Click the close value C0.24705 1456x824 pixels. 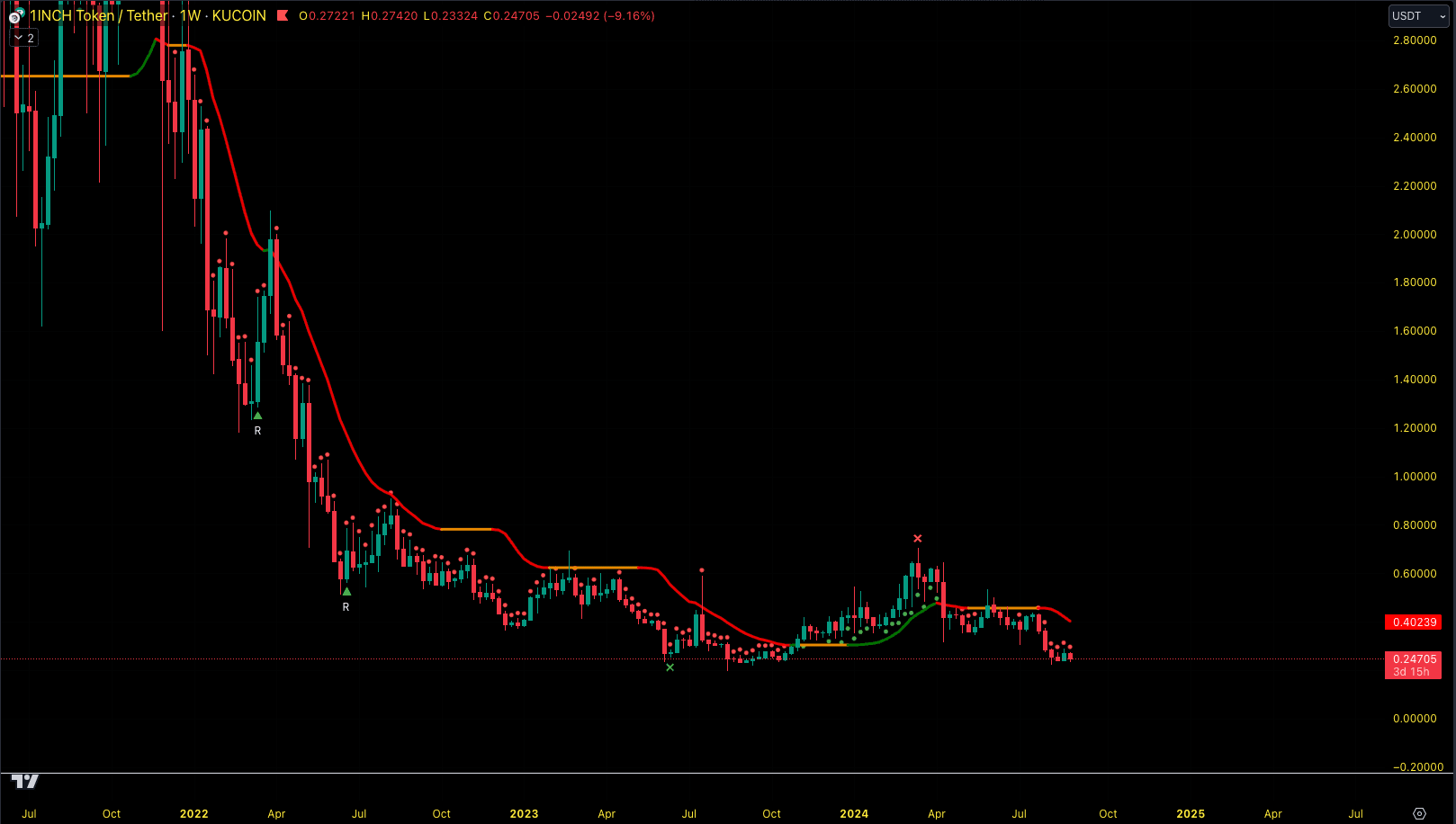[x=511, y=16]
